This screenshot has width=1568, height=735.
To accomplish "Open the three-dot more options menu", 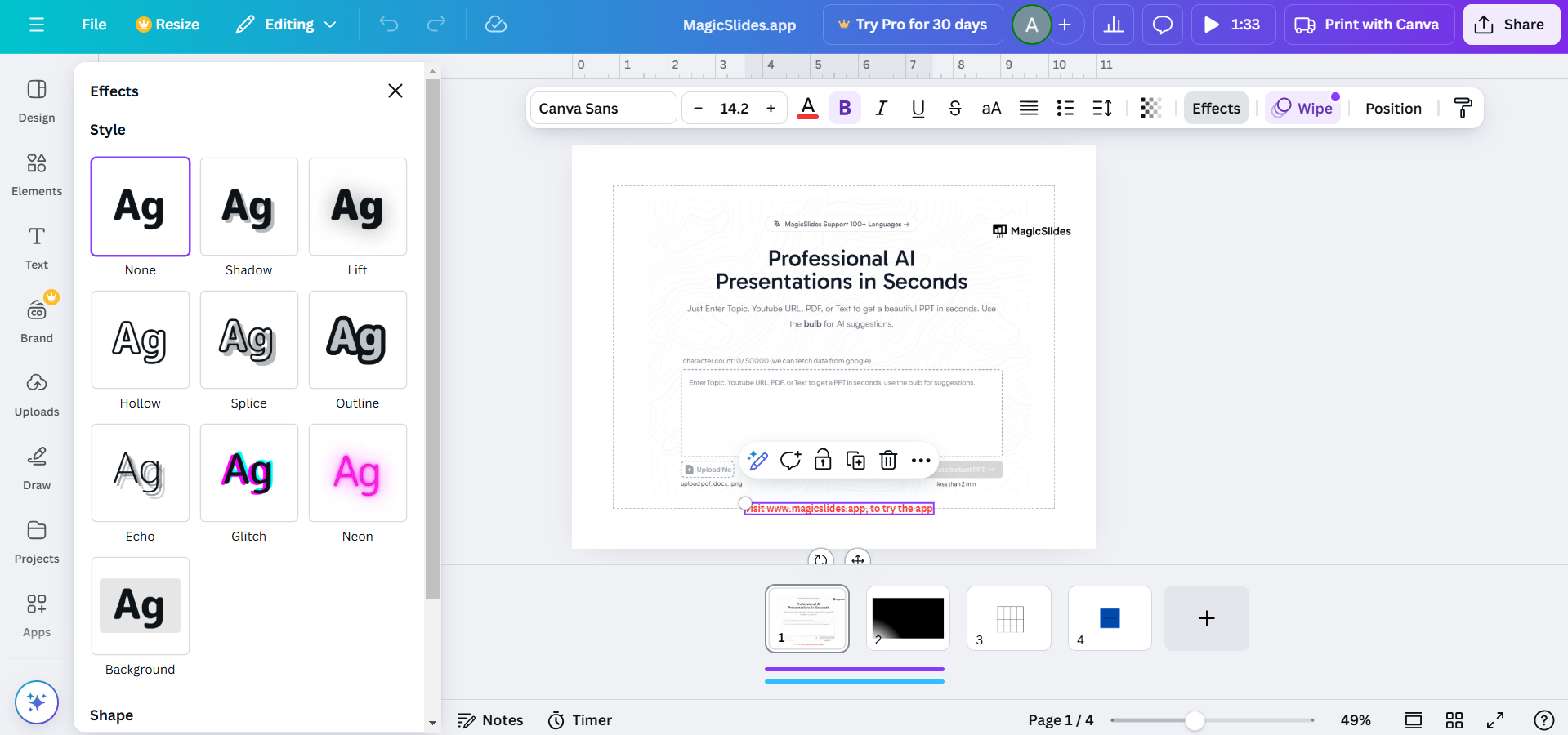I will coord(921,461).
